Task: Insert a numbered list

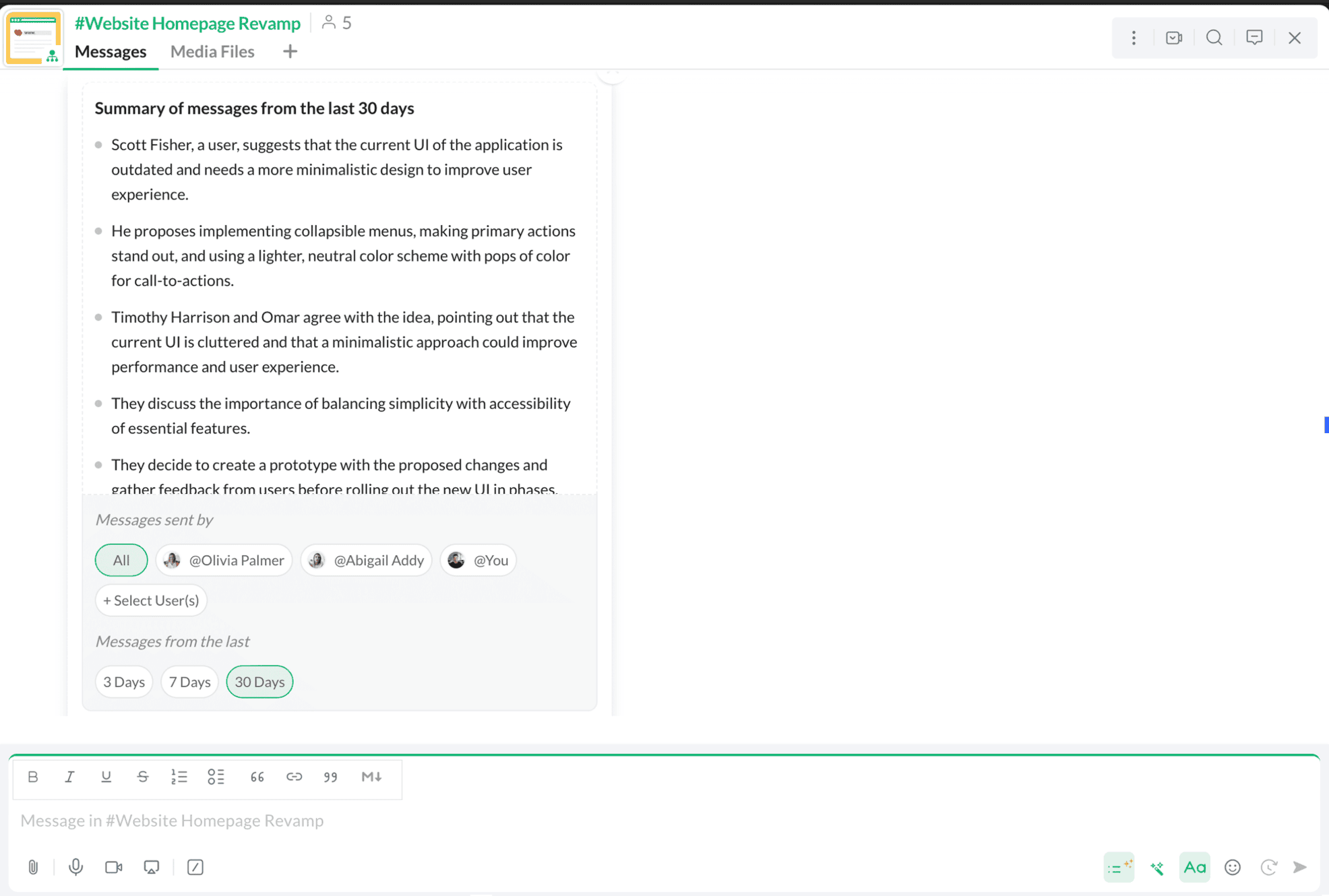Action: coord(179,777)
